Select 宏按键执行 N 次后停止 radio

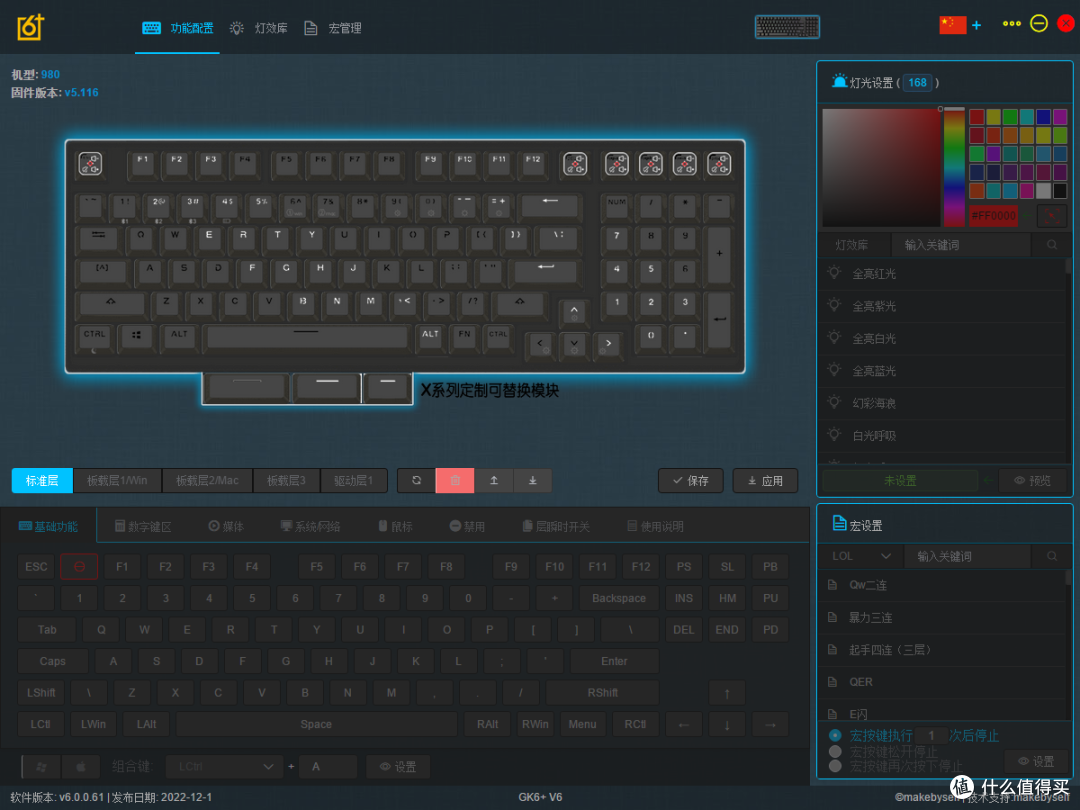click(835, 736)
